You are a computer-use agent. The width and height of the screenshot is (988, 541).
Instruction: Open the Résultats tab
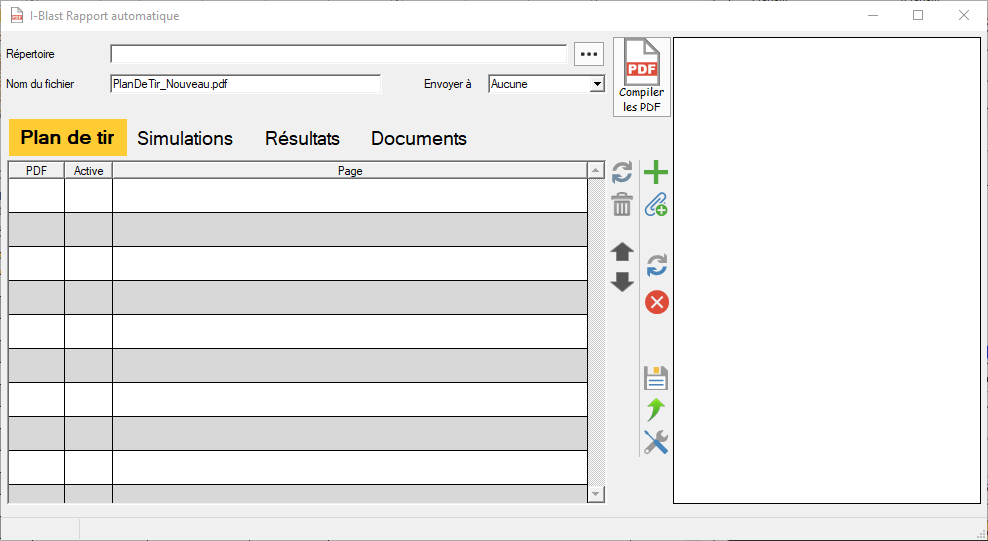302,139
